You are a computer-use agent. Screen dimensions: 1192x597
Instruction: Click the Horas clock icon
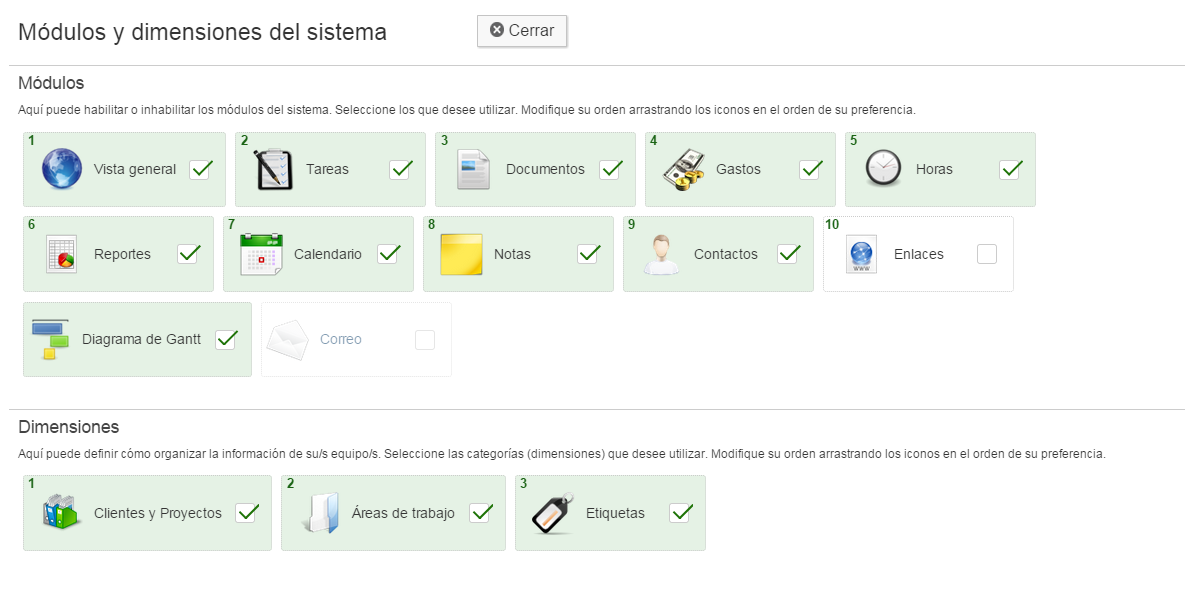coord(882,169)
